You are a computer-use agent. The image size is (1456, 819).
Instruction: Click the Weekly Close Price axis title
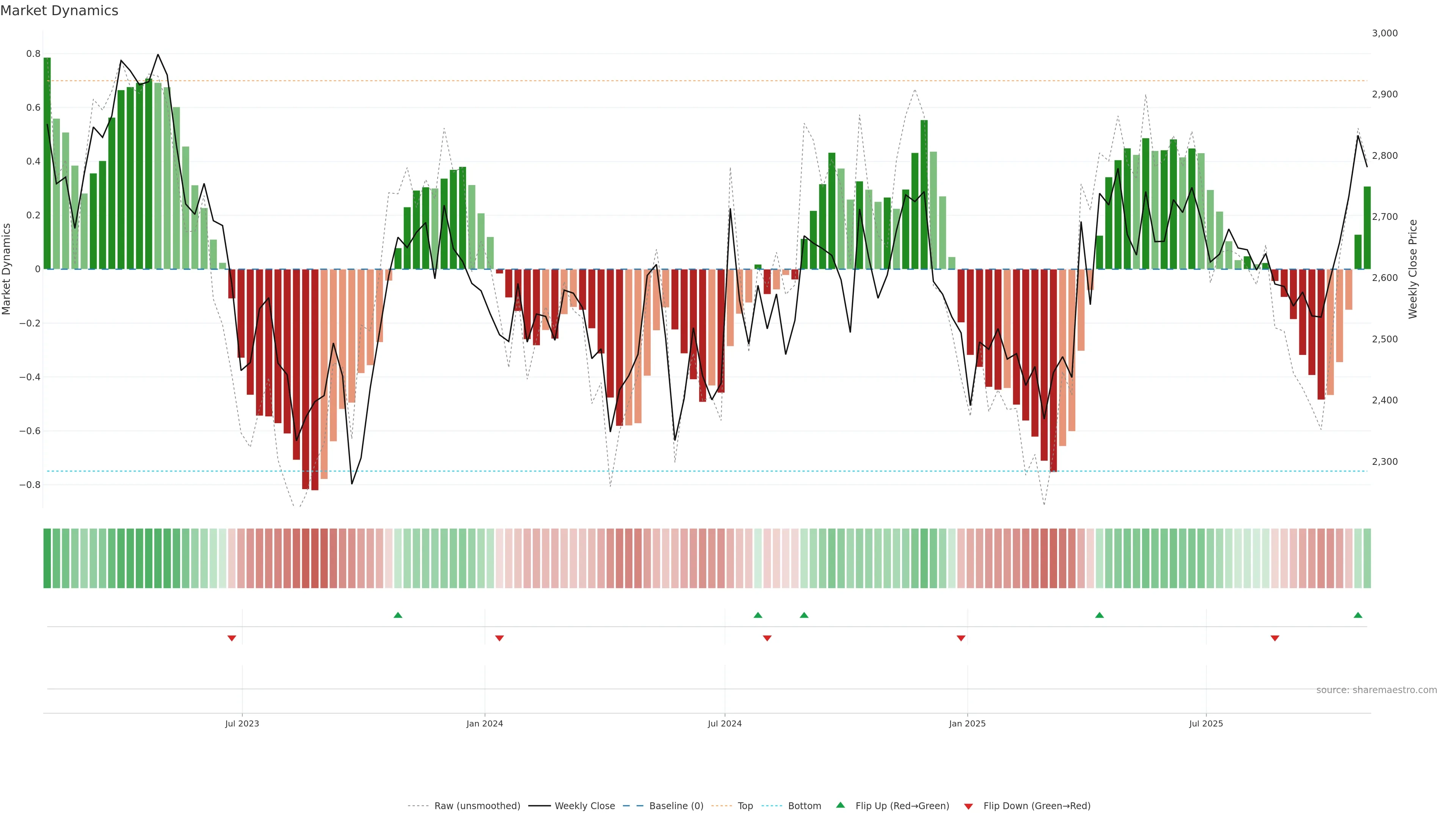(x=1412, y=269)
